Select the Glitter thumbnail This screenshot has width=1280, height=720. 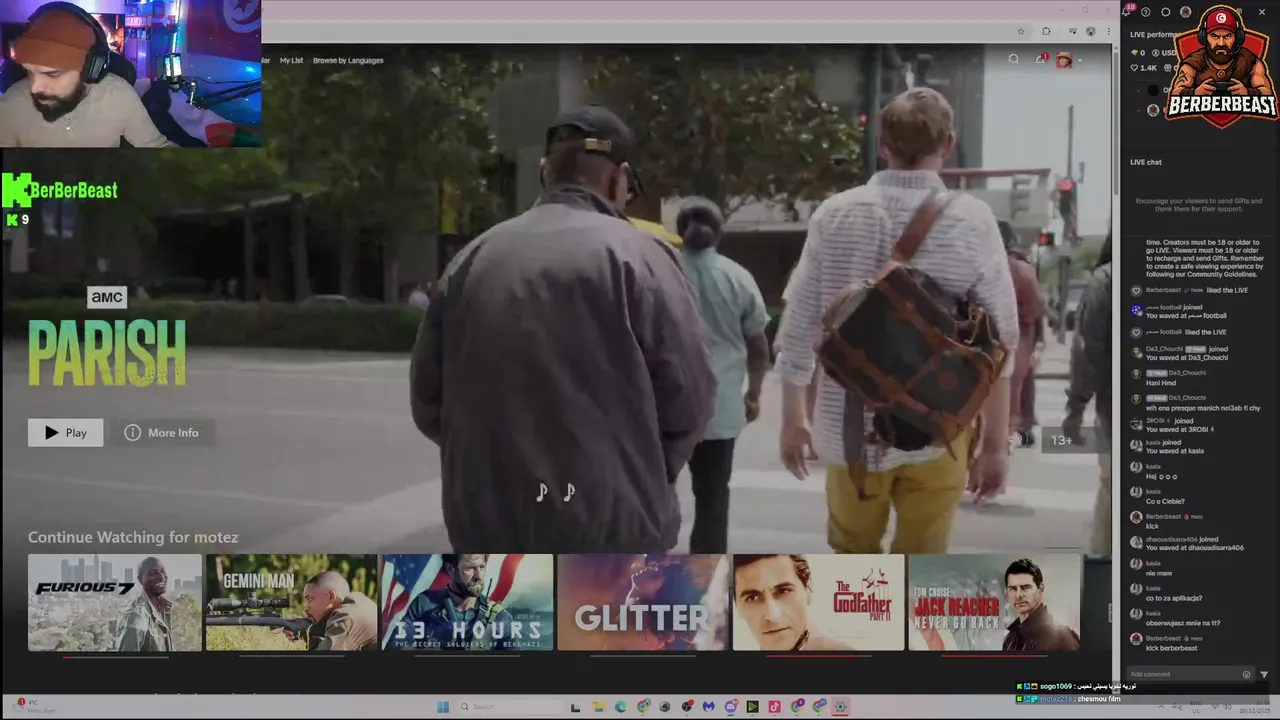click(x=643, y=602)
